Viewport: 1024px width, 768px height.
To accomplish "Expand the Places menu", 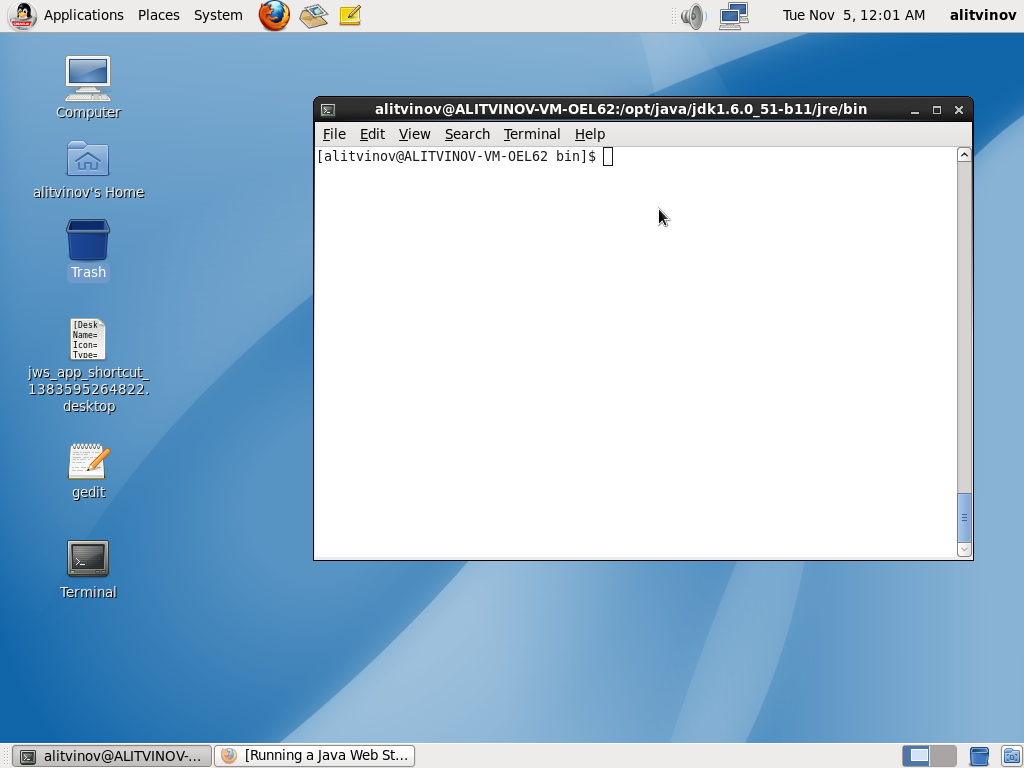I will [x=159, y=15].
